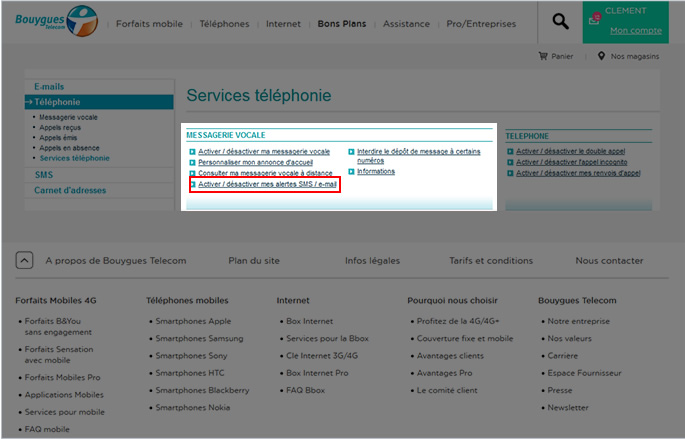
Task: Click Clé Internet 3G/4G footer link
Action: 322,356
